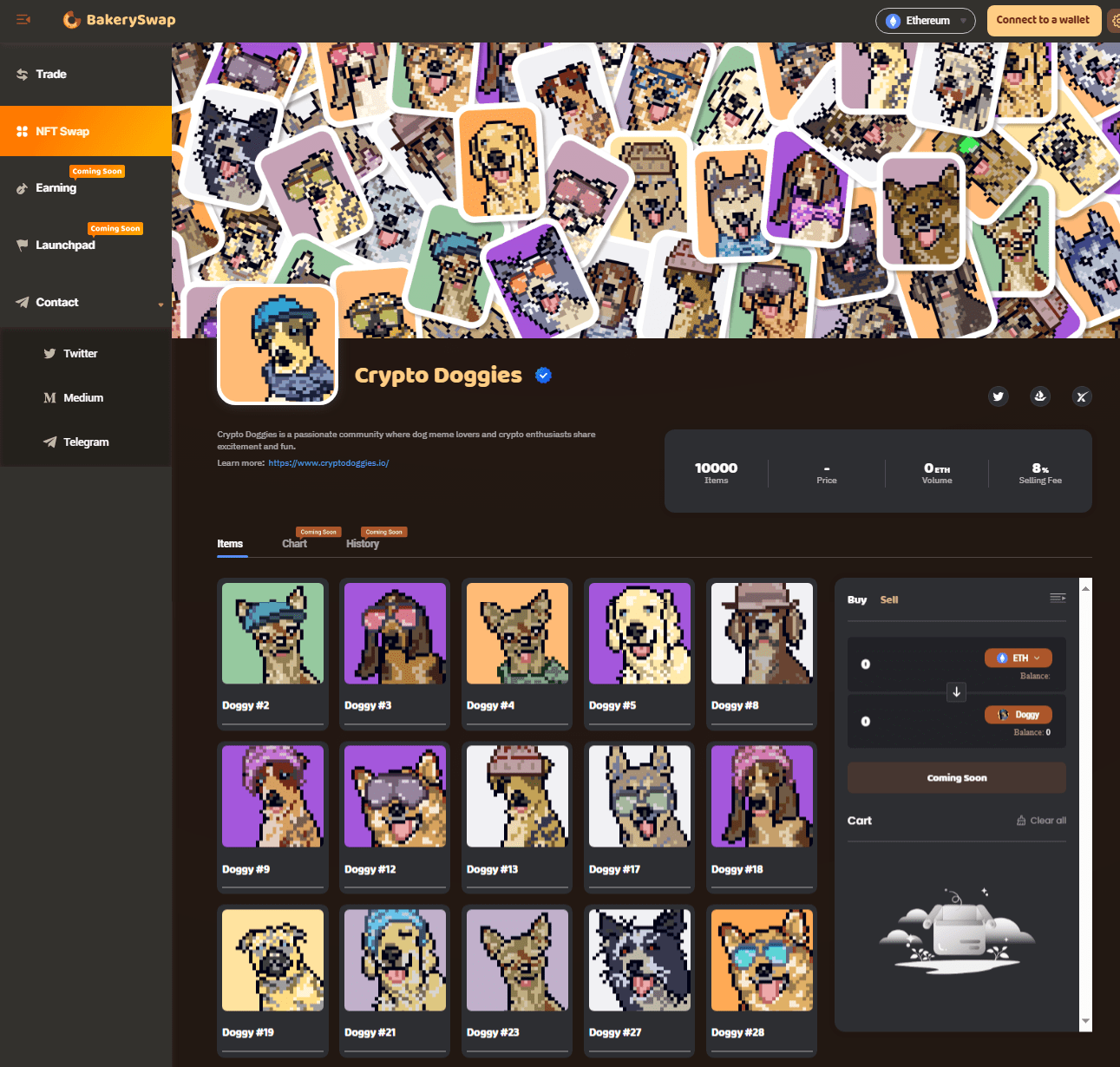Select the Doggy #21 card
Viewport: 1120px width, 1067px height.
(395, 981)
